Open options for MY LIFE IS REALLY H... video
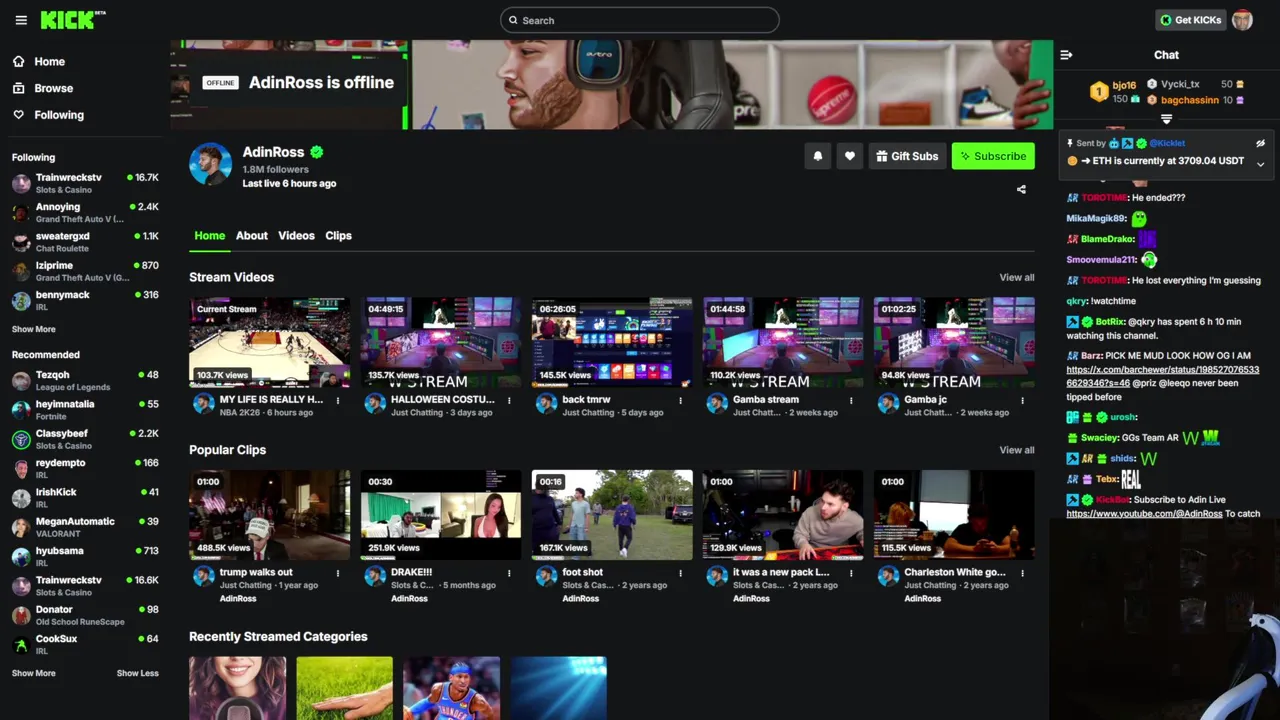Screen dimensions: 1280x720 click(x=338, y=401)
